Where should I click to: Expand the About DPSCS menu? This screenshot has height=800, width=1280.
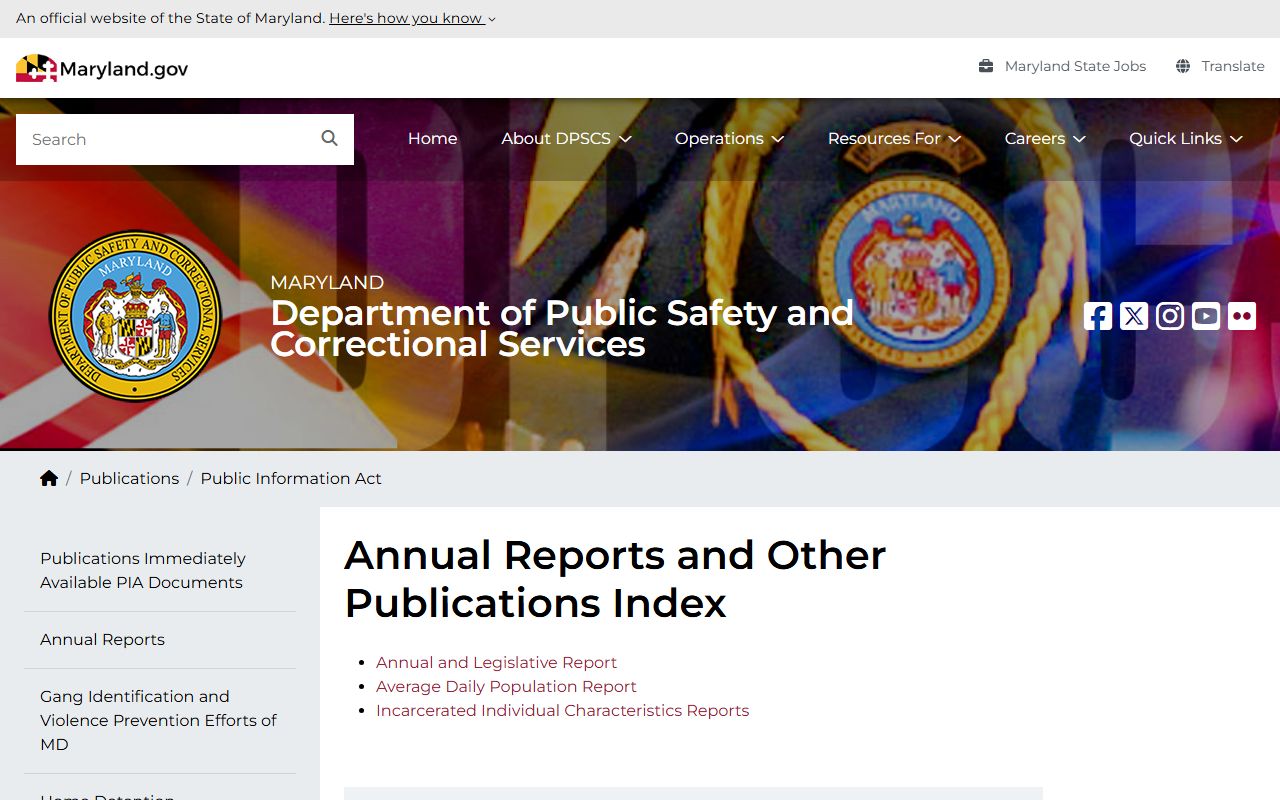pos(566,139)
